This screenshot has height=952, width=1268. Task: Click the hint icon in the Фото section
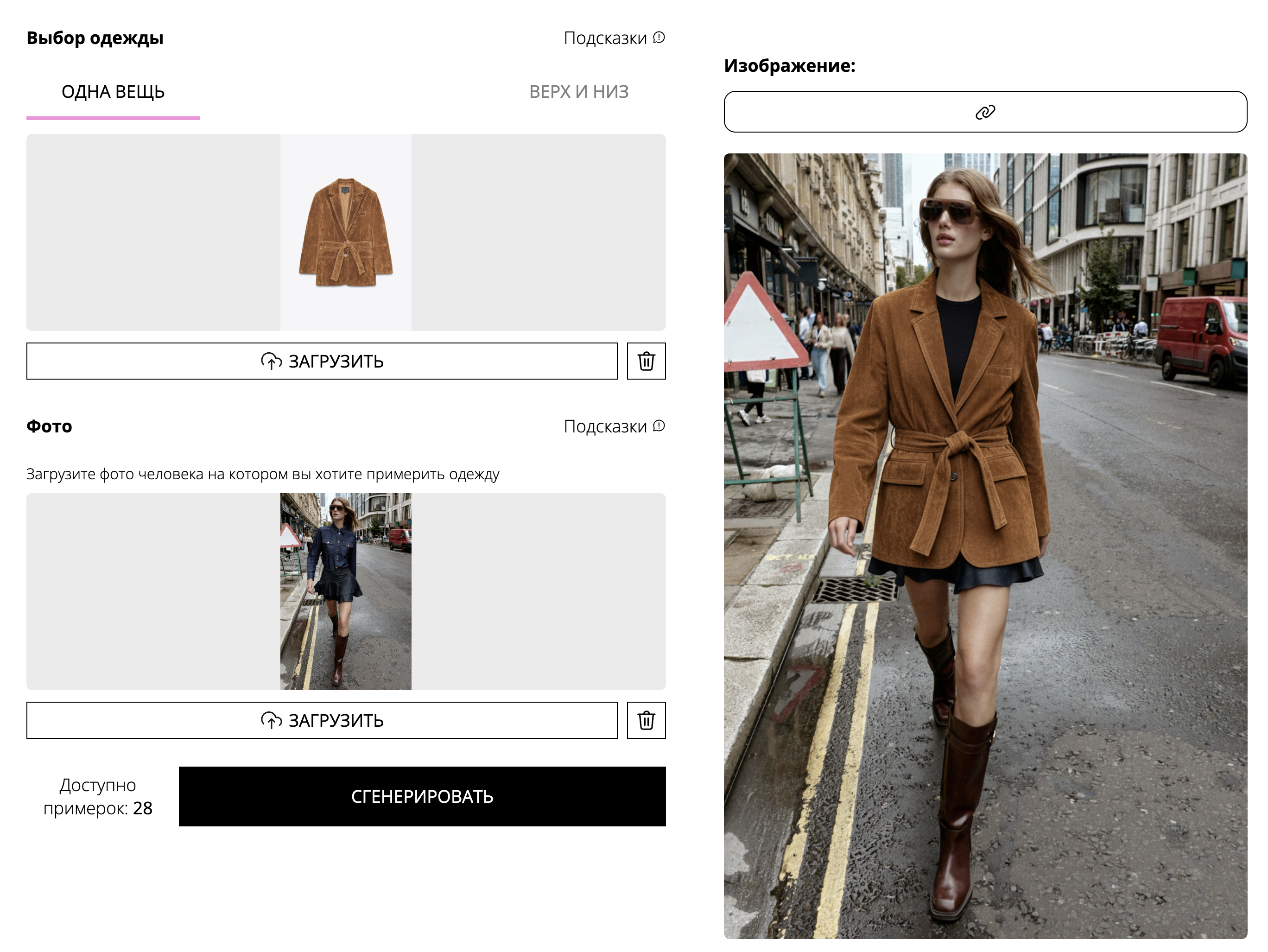pos(659,426)
